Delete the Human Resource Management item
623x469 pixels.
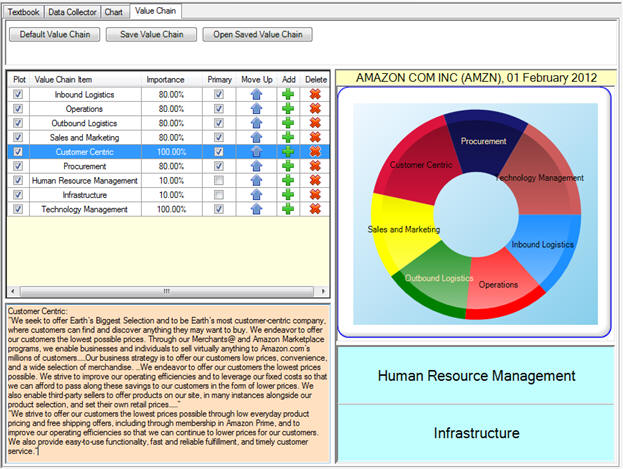point(315,180)
